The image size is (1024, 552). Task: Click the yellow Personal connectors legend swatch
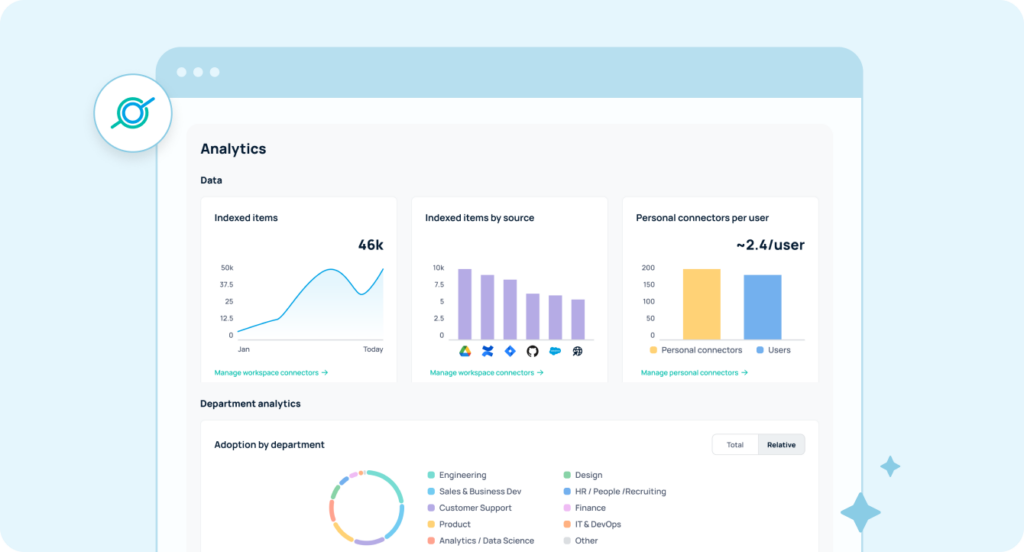[x=653, y=350]
